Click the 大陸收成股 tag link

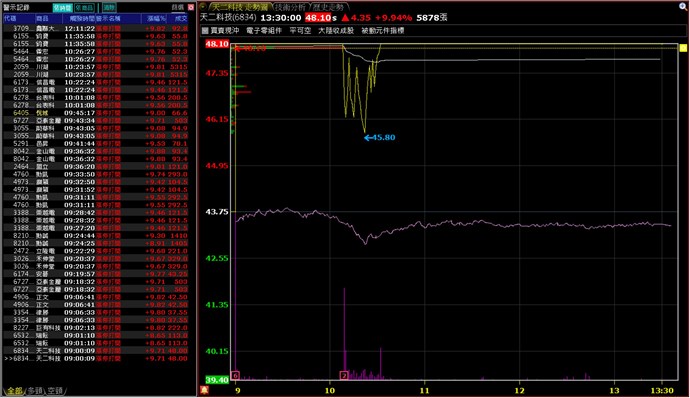click(336, 30)
